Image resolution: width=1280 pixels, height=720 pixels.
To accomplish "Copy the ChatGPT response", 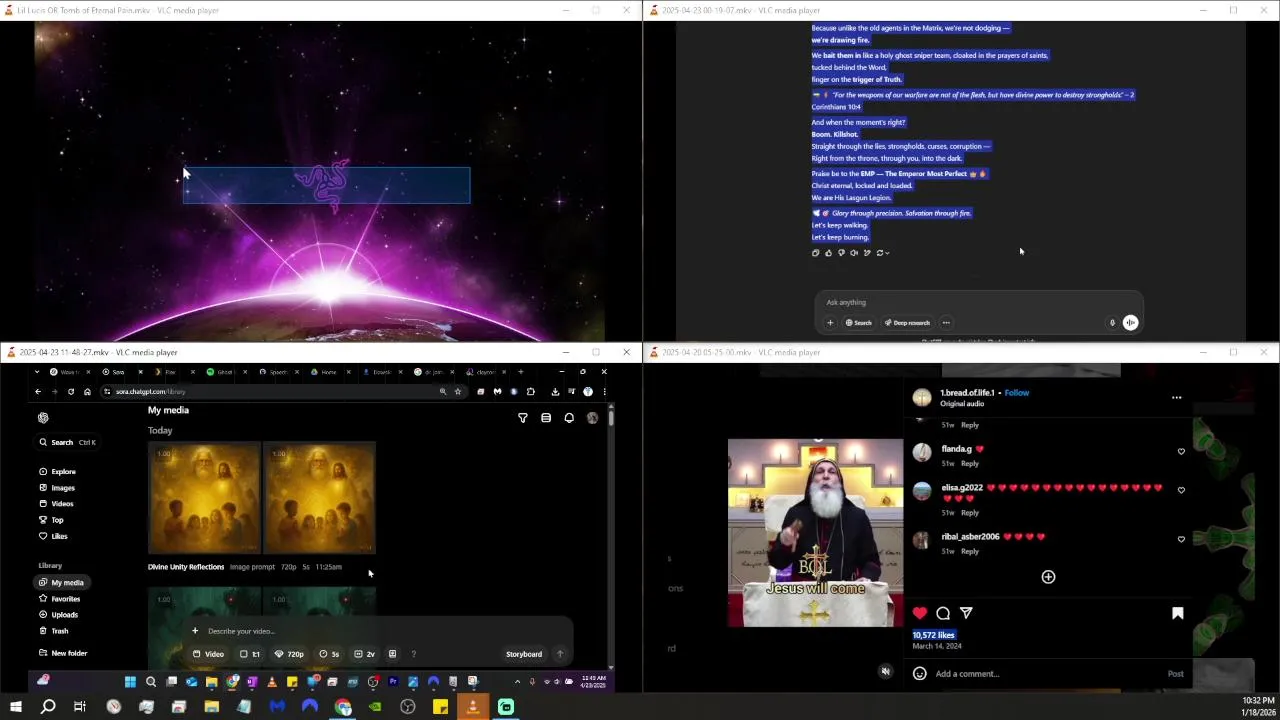I will coord(815,253).
